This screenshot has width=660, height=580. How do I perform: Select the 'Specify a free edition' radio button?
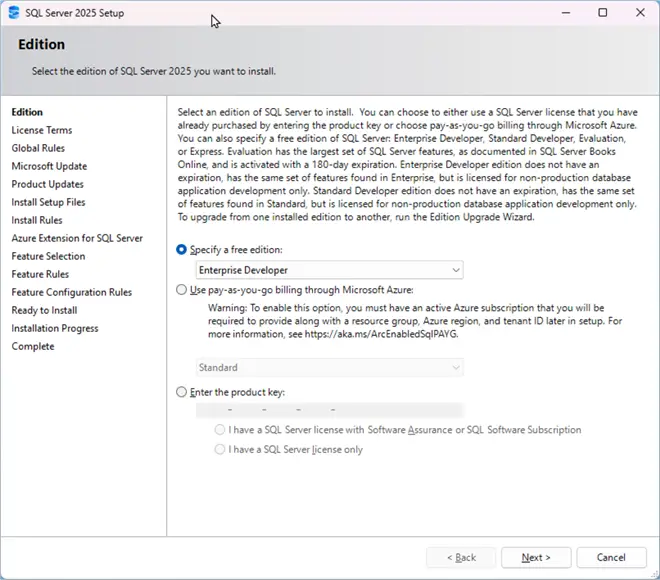[181, 250]
